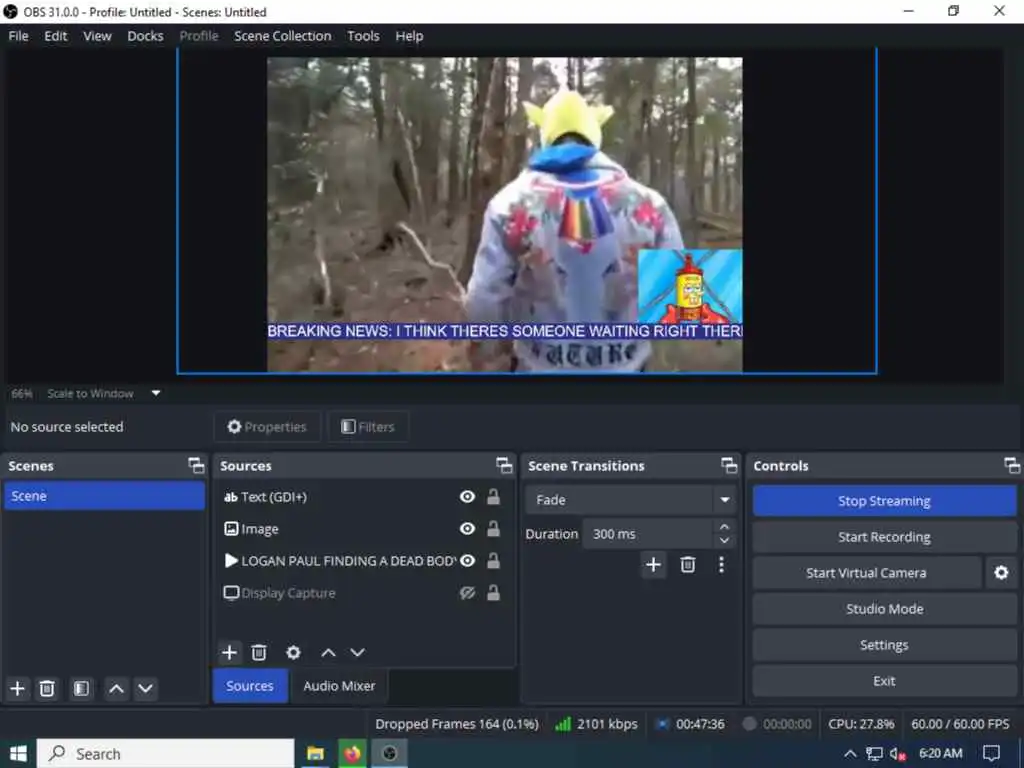
Task: Move source down arrow
Action: pos(357,652)
